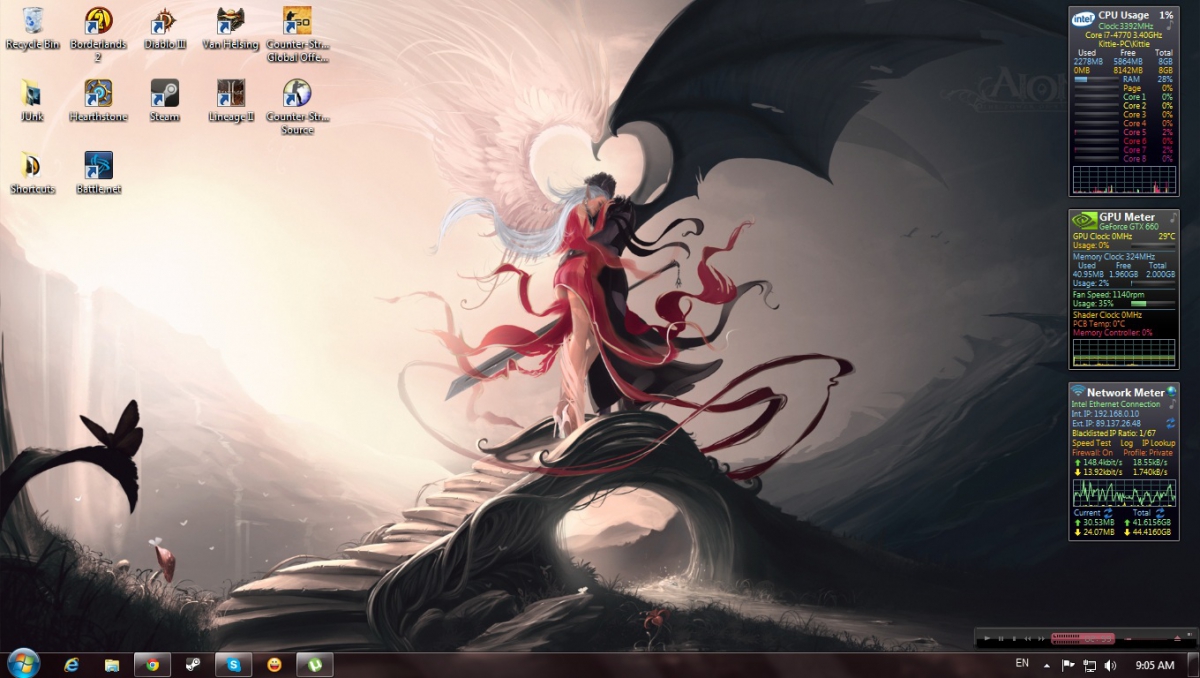Open the yellow smiley app in taskbar
The width and height of the screenshot is (1200, 678).
[274, 664]
